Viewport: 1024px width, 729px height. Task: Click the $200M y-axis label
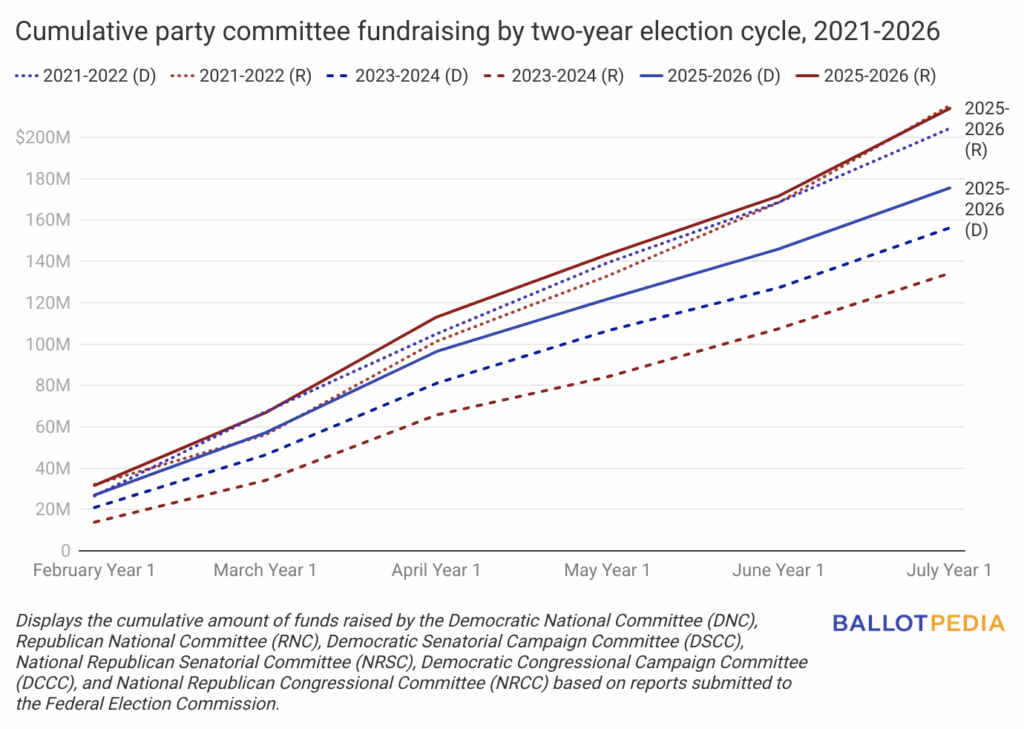pyautogui.click(x=43, y=137)
